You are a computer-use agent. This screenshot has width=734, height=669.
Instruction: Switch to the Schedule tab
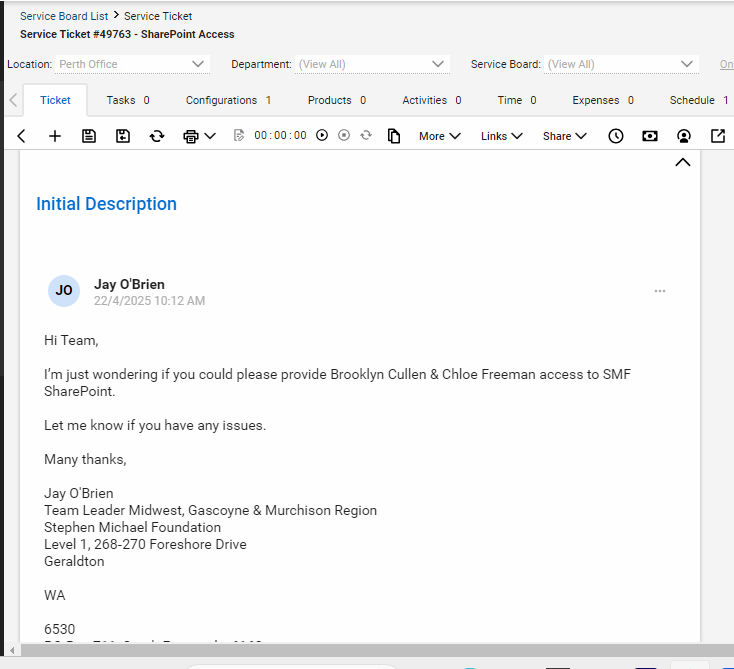[699, 100]
